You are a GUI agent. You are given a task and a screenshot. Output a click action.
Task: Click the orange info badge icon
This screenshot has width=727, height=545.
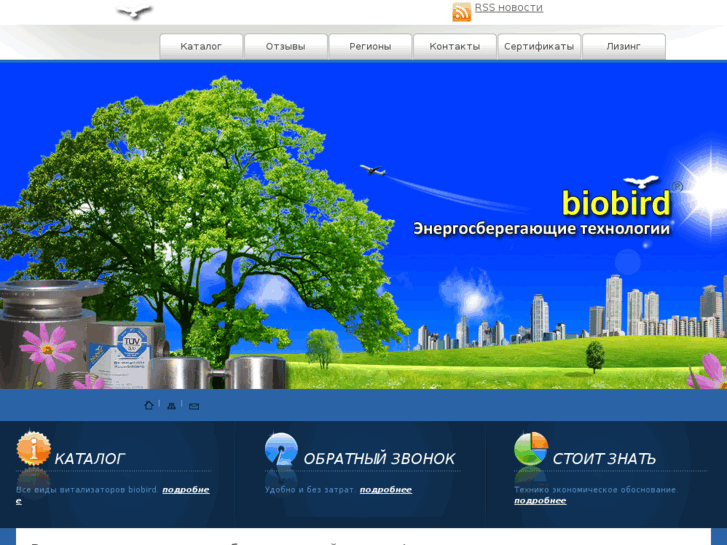[33, 448]
